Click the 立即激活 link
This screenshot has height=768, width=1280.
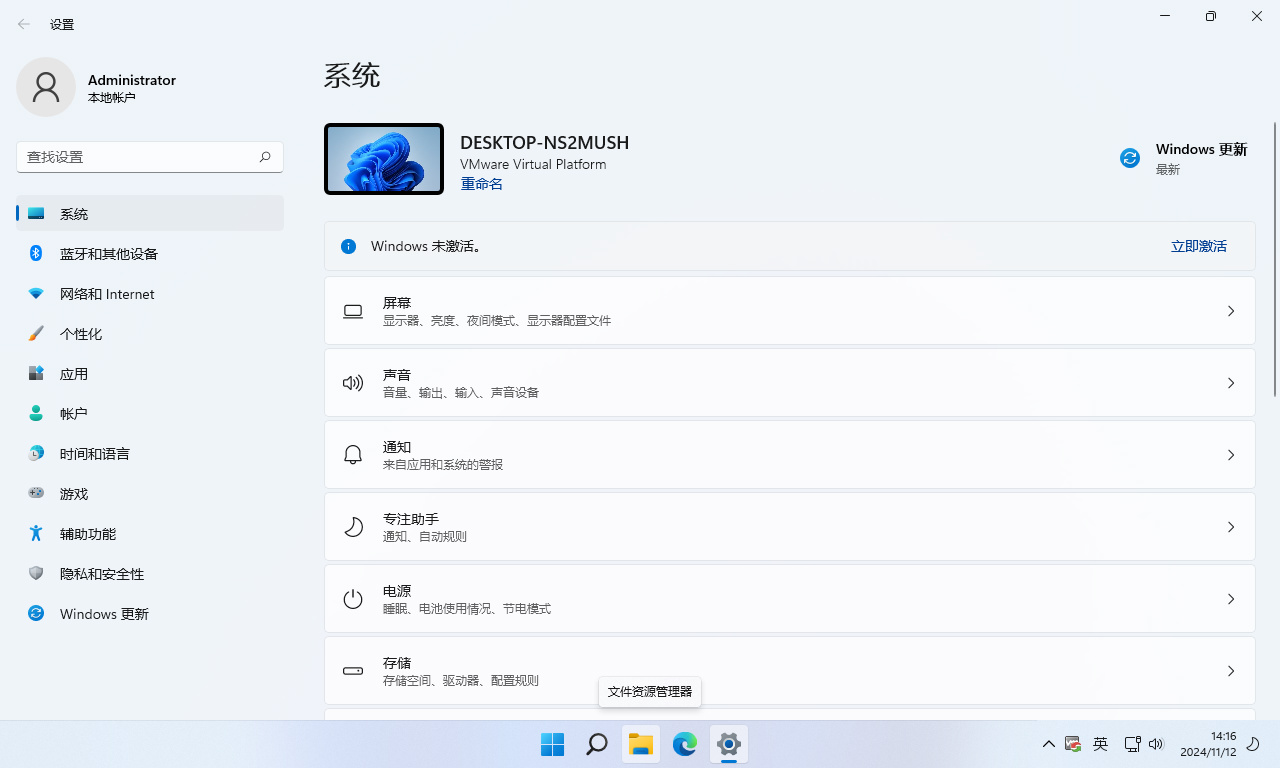[1199, 246]
